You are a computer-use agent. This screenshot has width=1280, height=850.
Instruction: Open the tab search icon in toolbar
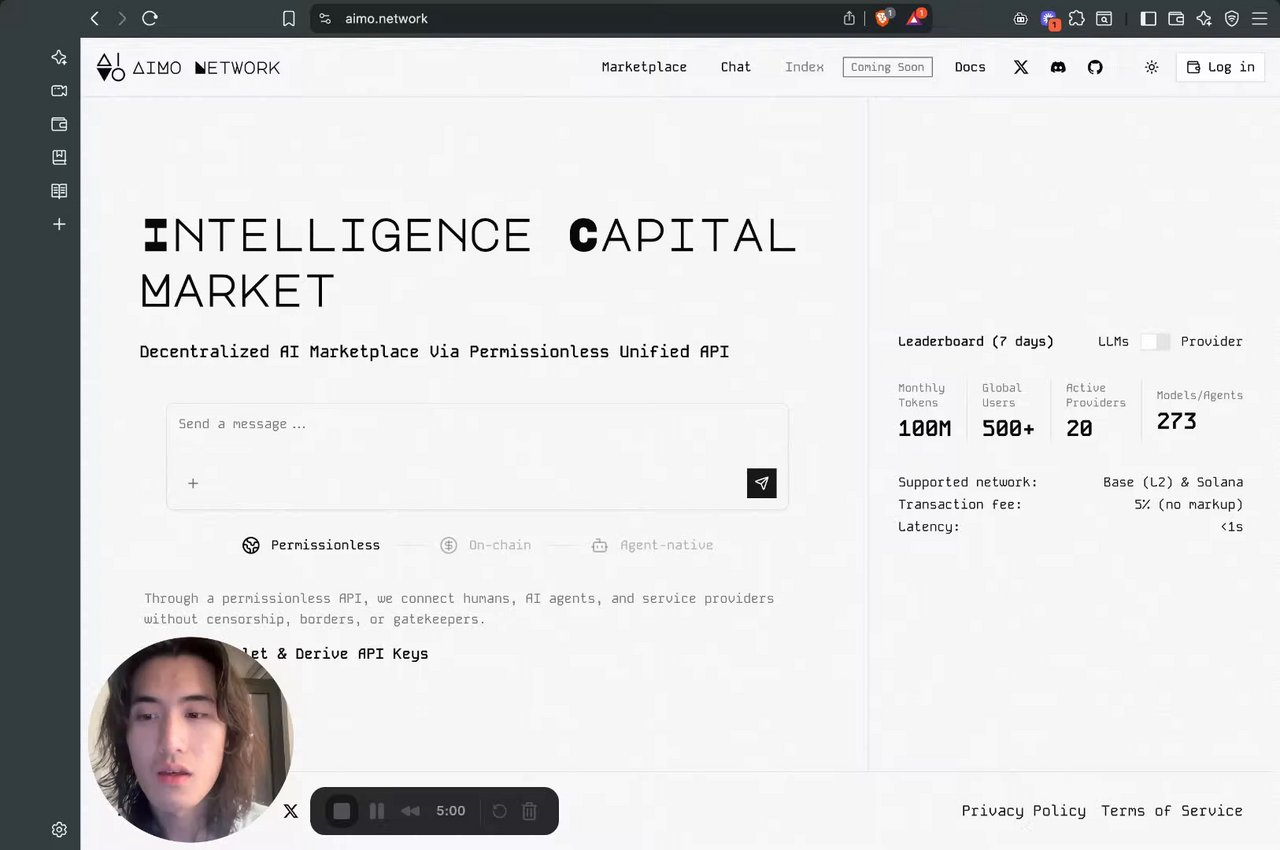[1104, 18]
